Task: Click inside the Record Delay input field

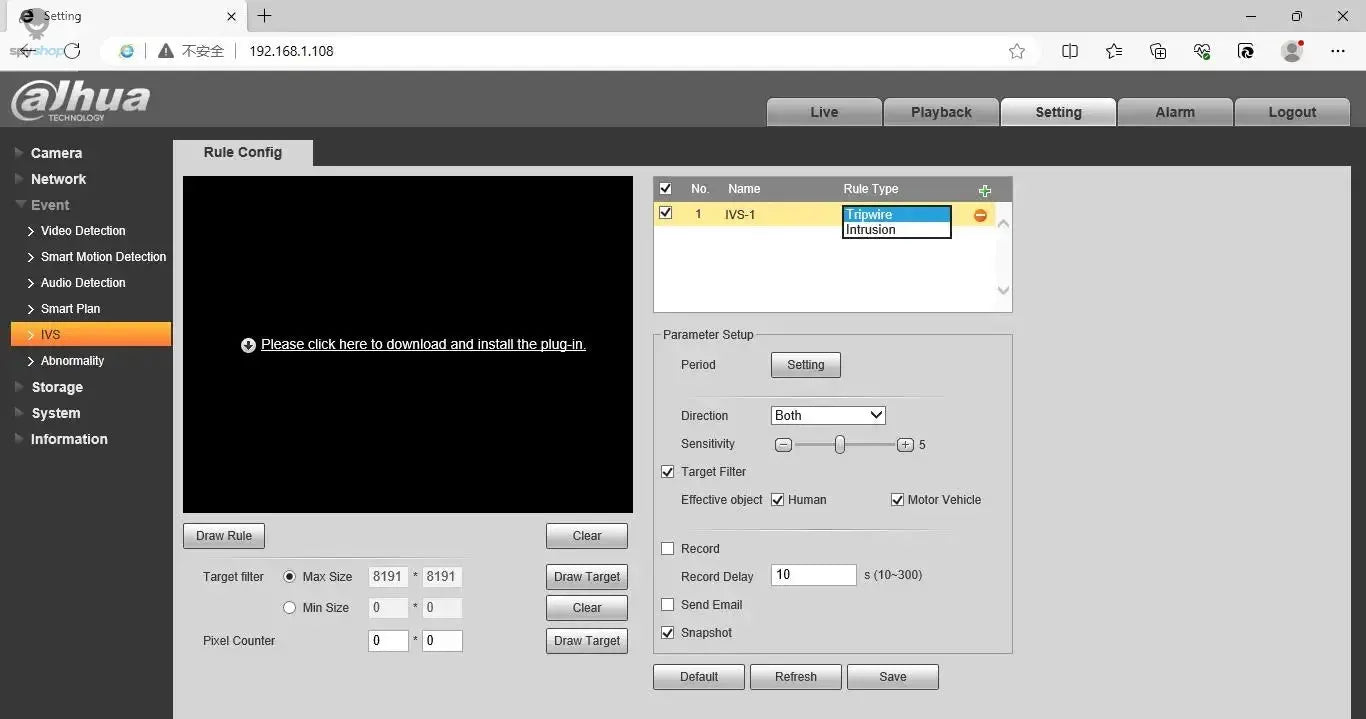Action: (812, 574)
